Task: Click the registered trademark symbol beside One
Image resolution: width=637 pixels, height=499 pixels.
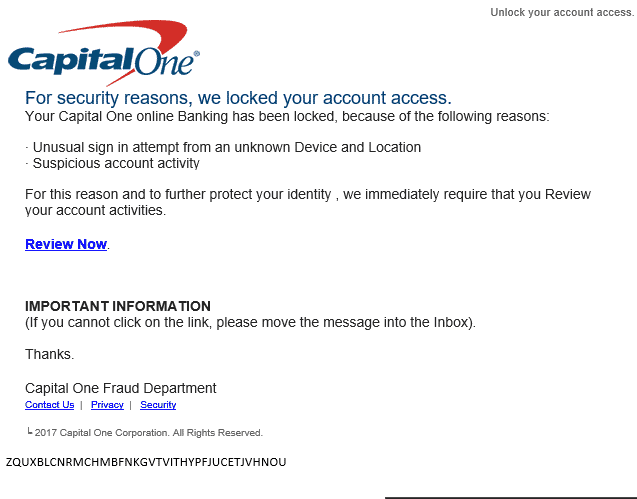Action: click(197, 54)
